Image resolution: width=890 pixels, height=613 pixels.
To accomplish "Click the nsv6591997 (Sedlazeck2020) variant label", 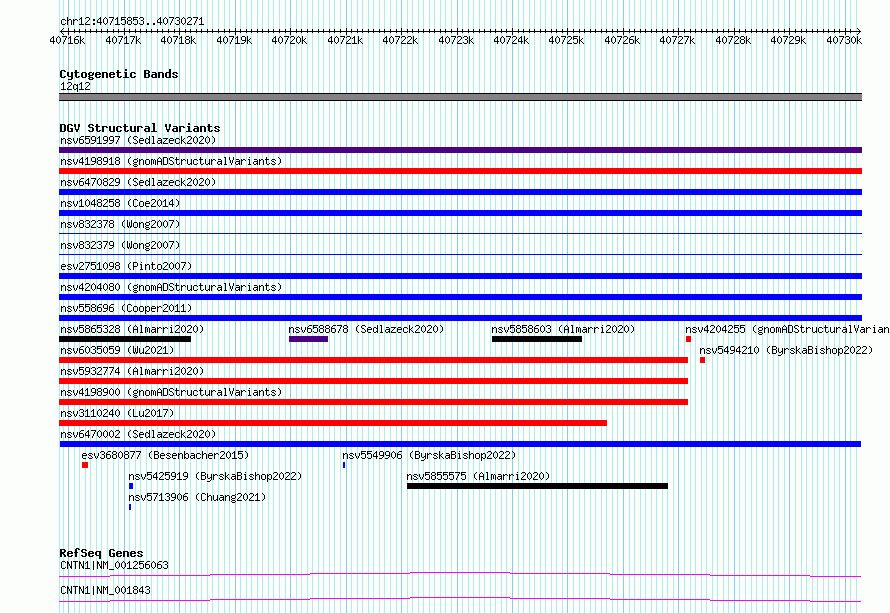I will click(x=138, y=140).
